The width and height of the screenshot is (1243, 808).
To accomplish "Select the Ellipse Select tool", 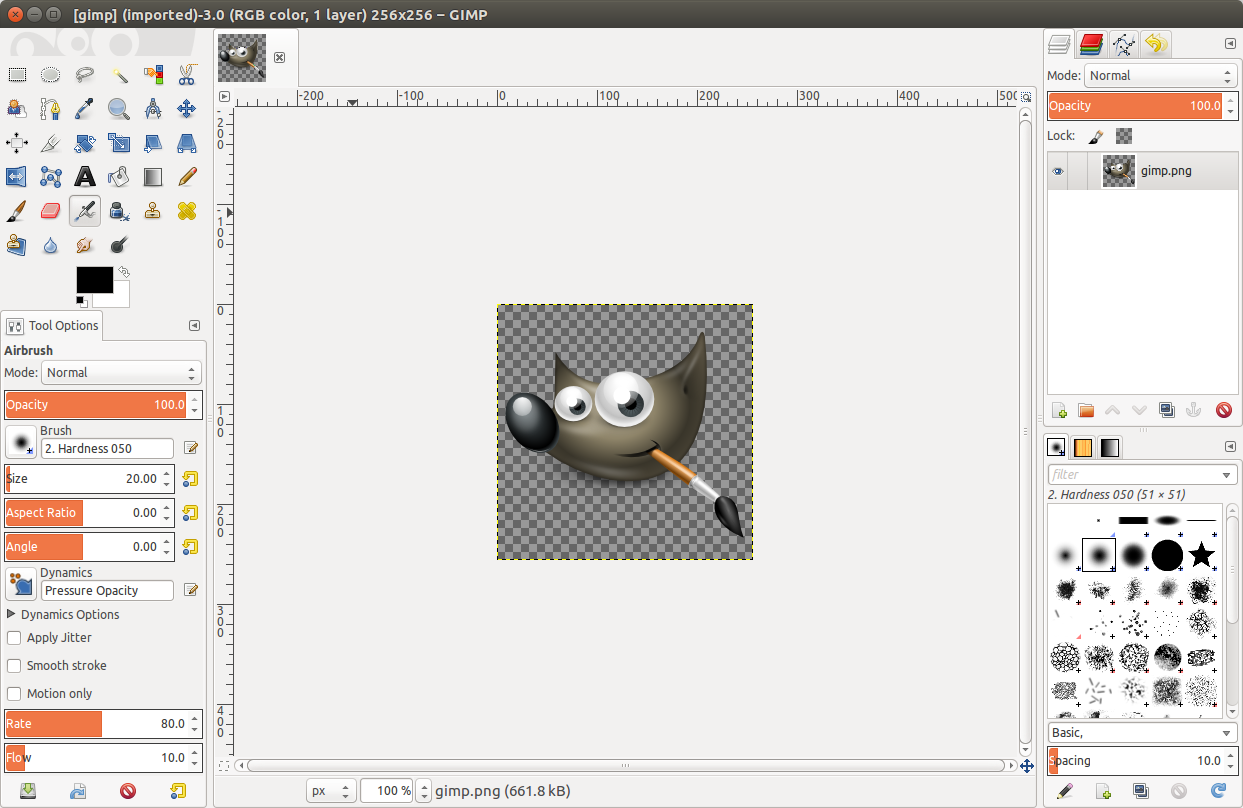I will point(51,74).
